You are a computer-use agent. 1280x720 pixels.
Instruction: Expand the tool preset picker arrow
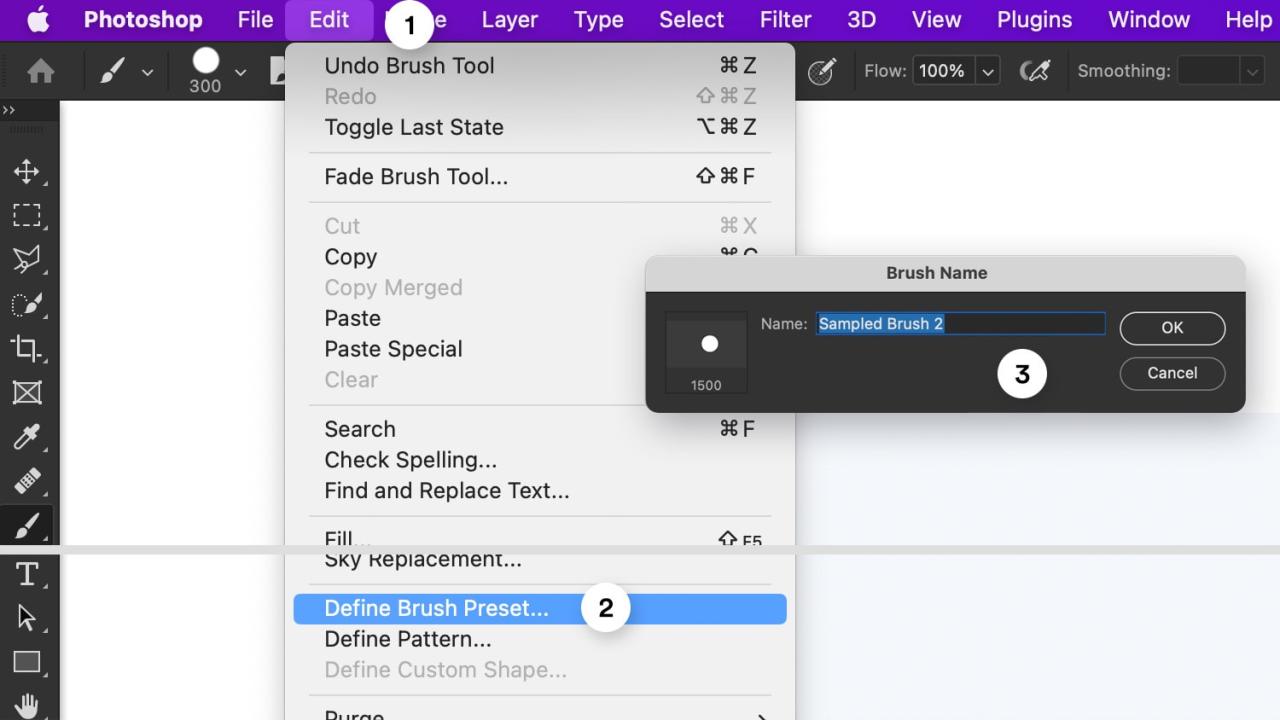[148, 72]
